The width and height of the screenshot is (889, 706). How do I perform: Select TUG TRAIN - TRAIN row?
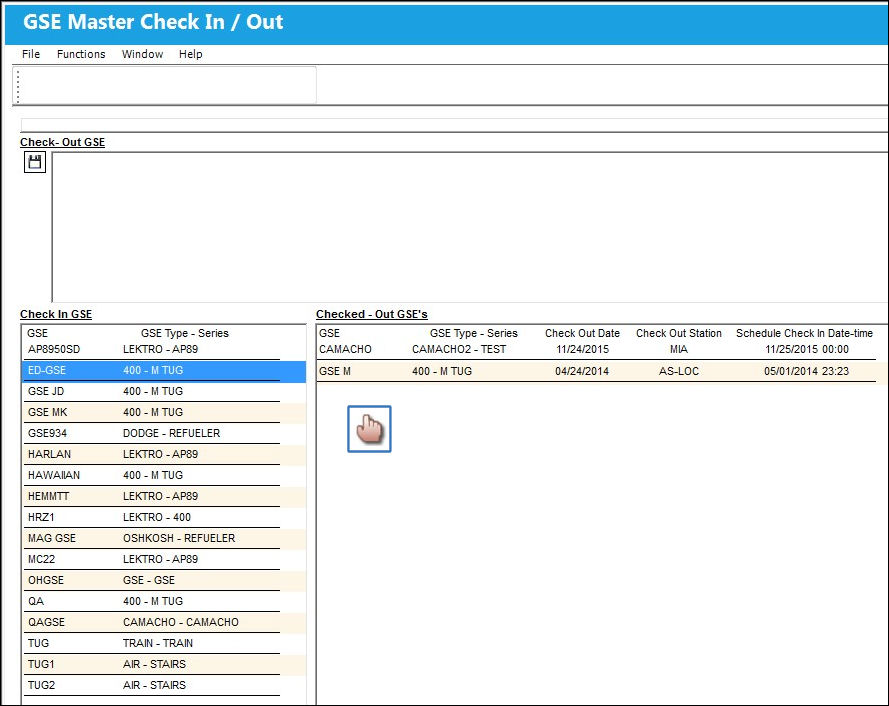pos(164,643)
